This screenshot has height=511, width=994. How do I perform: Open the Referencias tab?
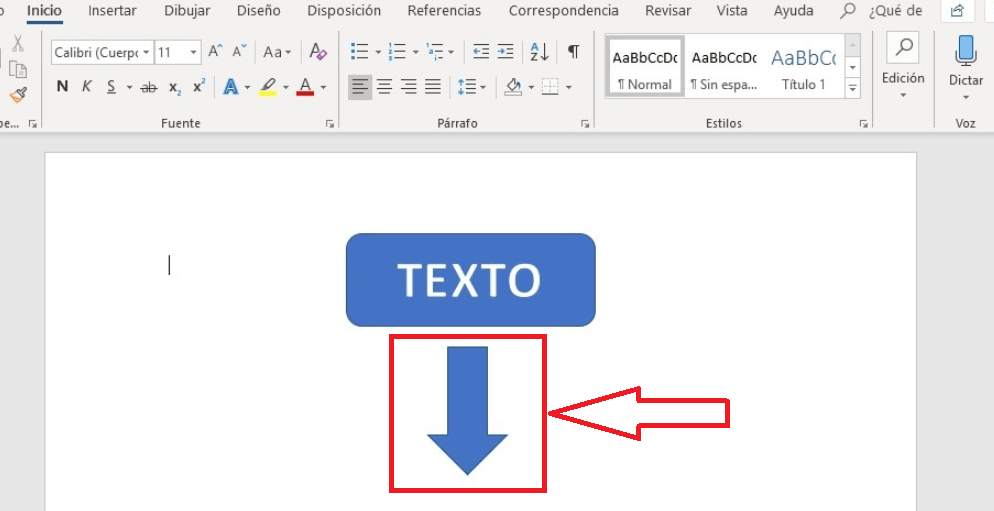click(x=444, y=11)
